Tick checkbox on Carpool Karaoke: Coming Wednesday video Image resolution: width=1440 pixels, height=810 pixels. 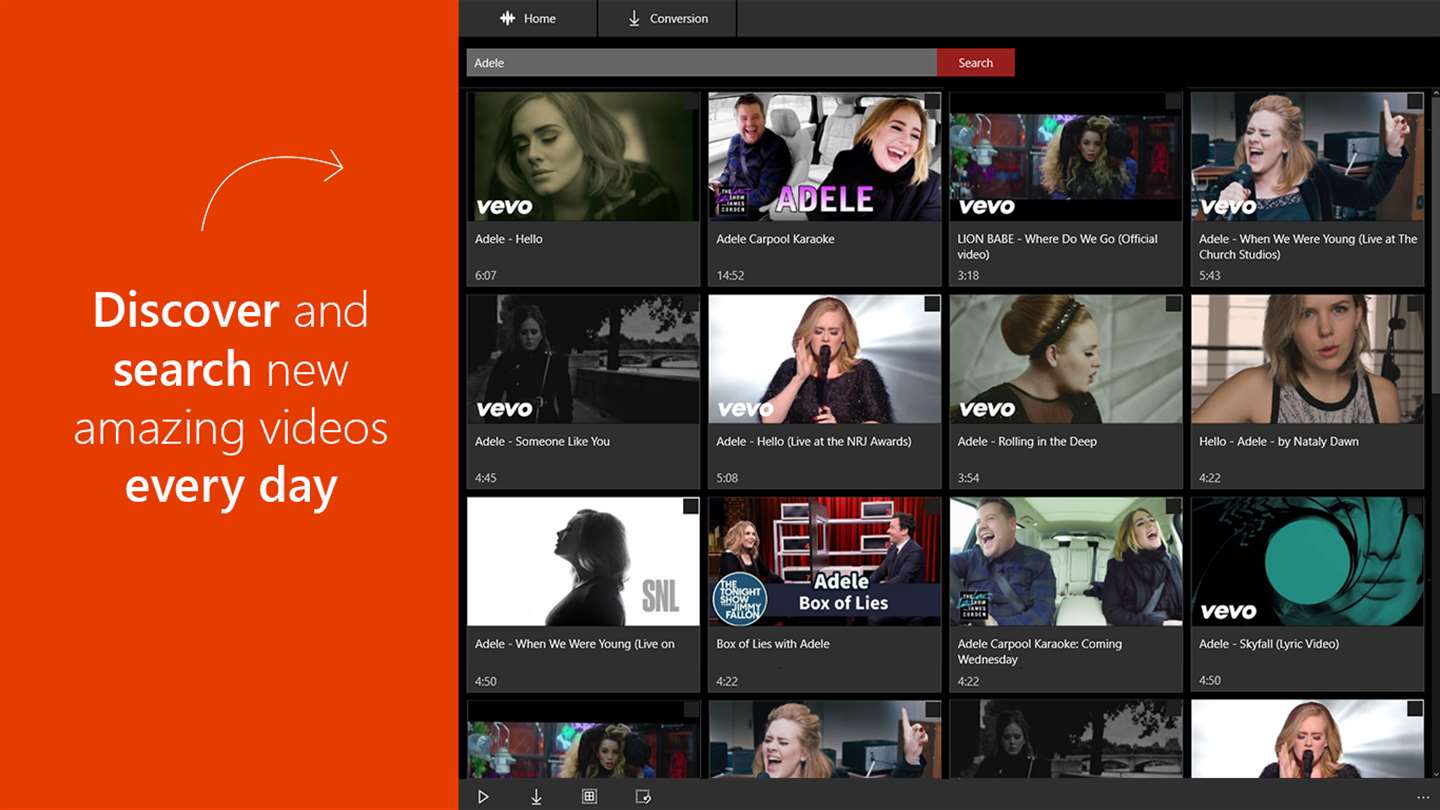1174,506
